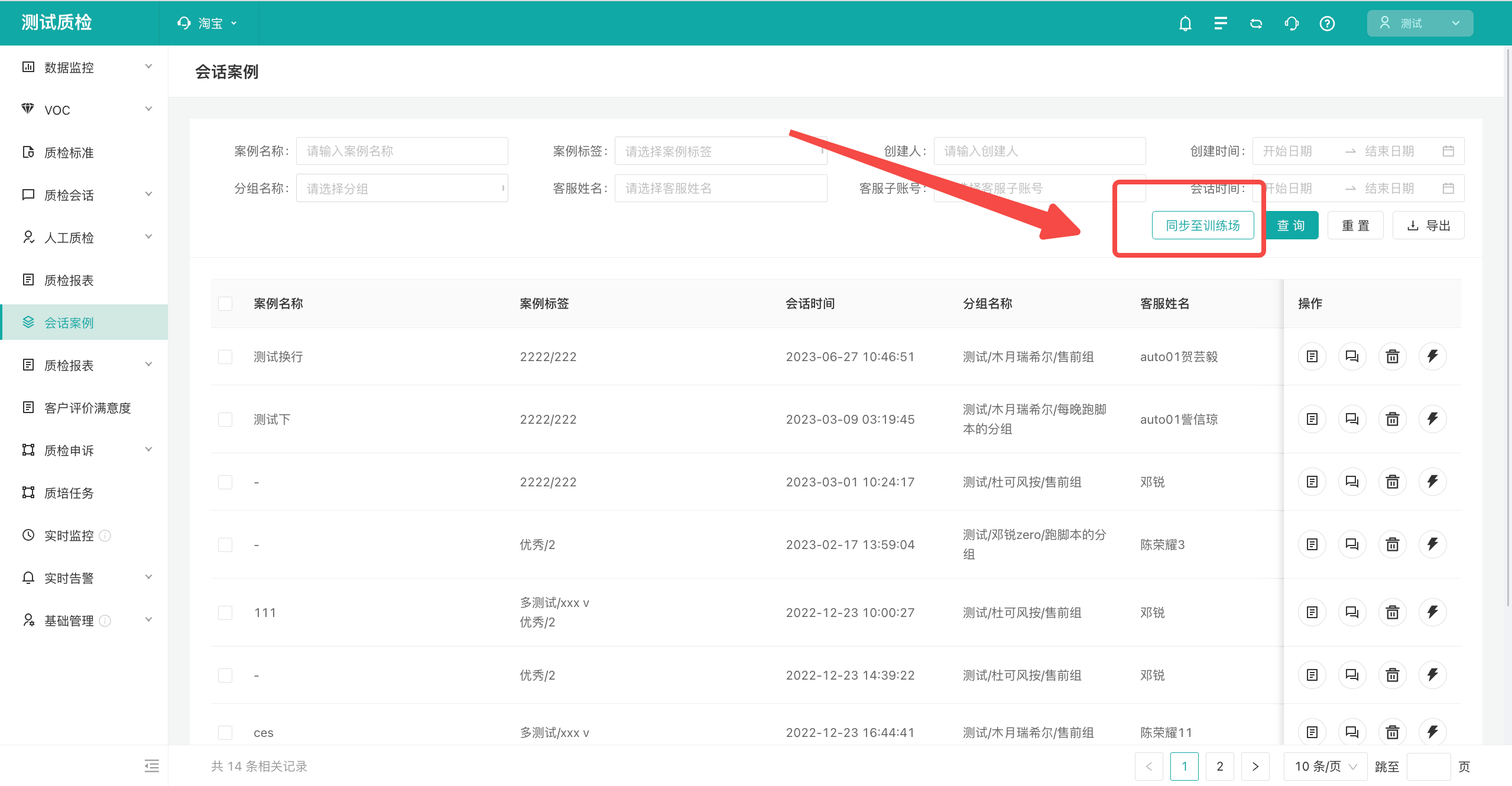View details icon for 测试换行 row
Viewport: 1512px width, 786px height.
[x=1312, y=356]
